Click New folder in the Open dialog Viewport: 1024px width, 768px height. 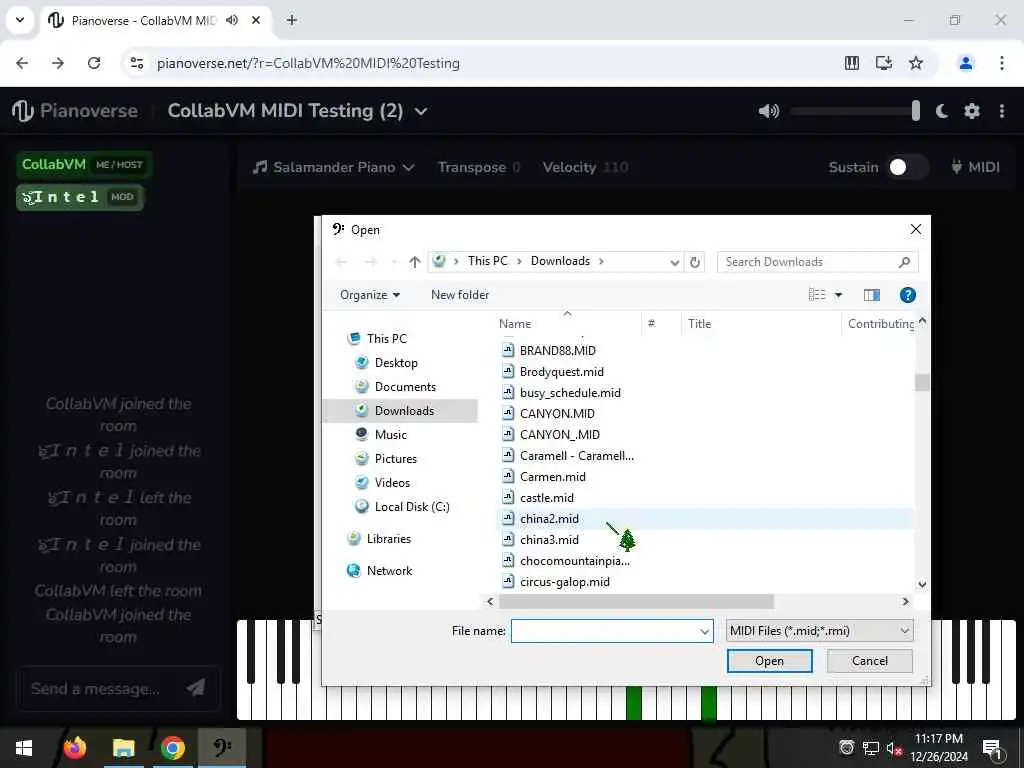[460, 295]
